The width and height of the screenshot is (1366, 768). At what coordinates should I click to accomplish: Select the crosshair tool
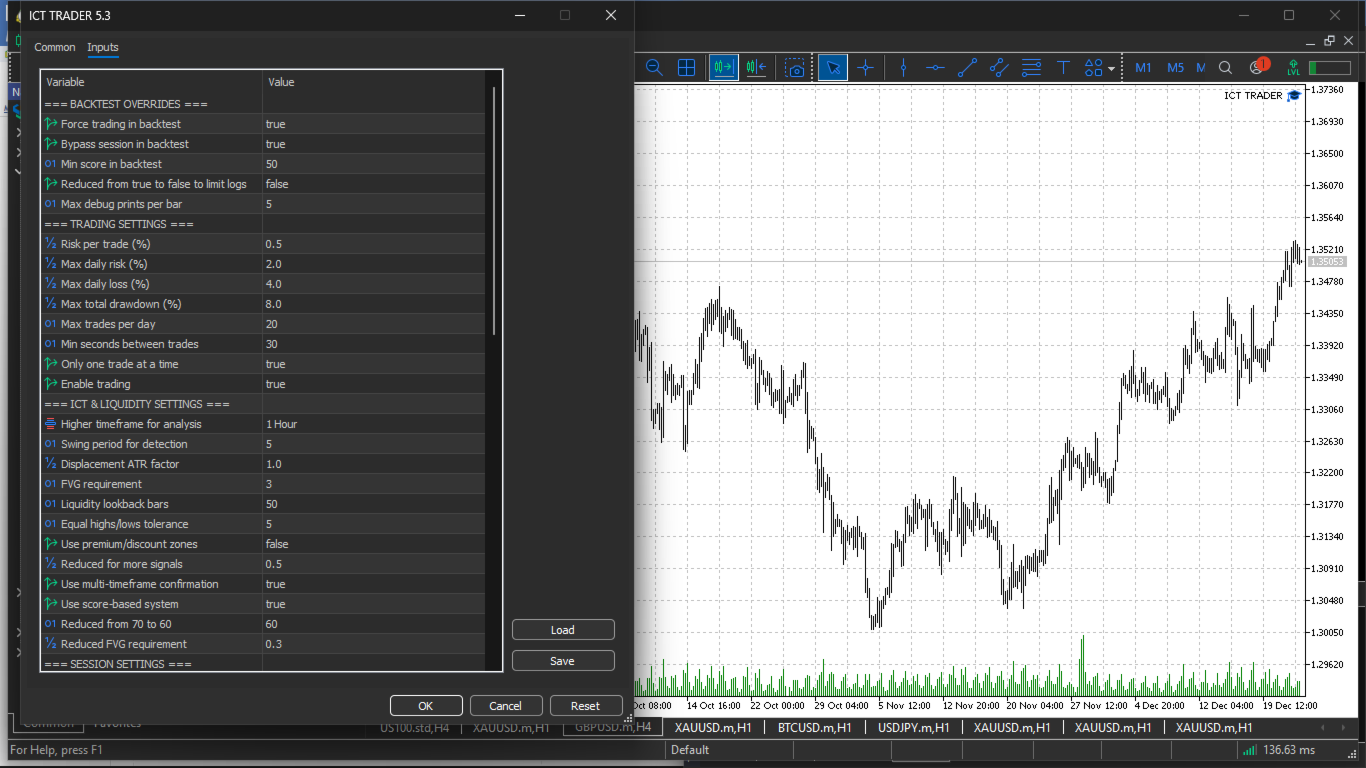pos(866,68)
